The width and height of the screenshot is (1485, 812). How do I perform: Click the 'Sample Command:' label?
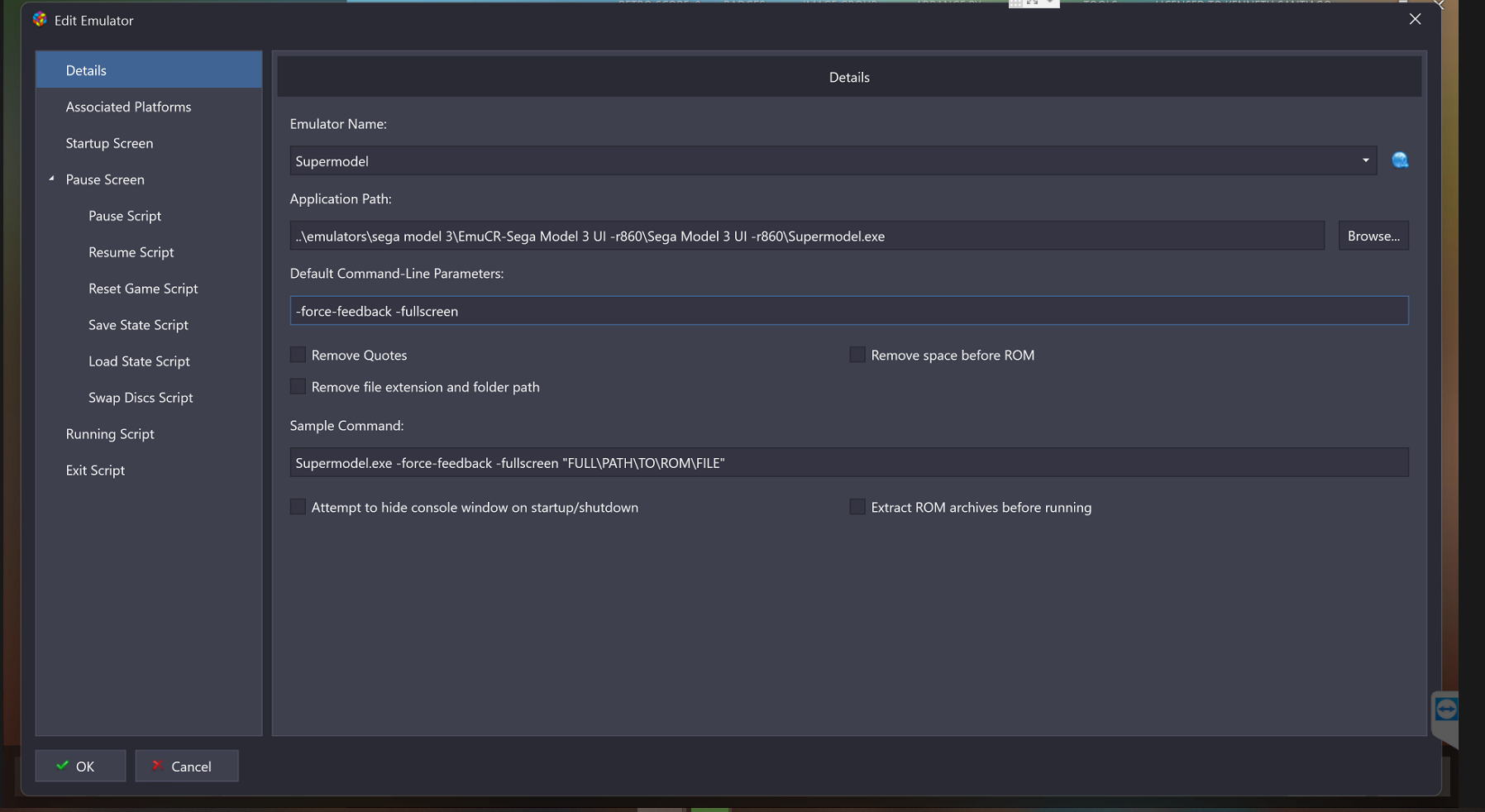[346, 426]
